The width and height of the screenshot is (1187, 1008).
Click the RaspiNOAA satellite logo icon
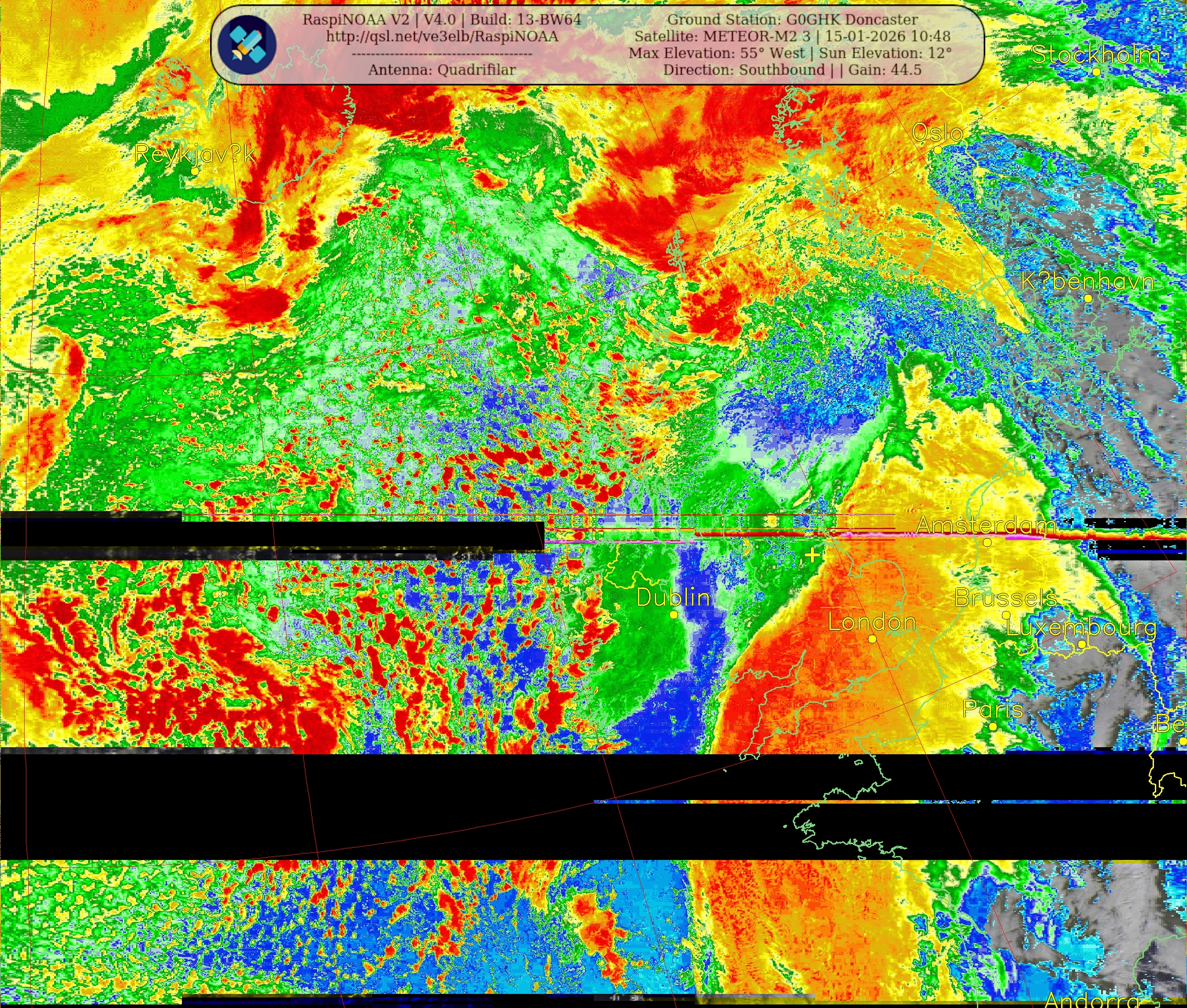[247, 44]
